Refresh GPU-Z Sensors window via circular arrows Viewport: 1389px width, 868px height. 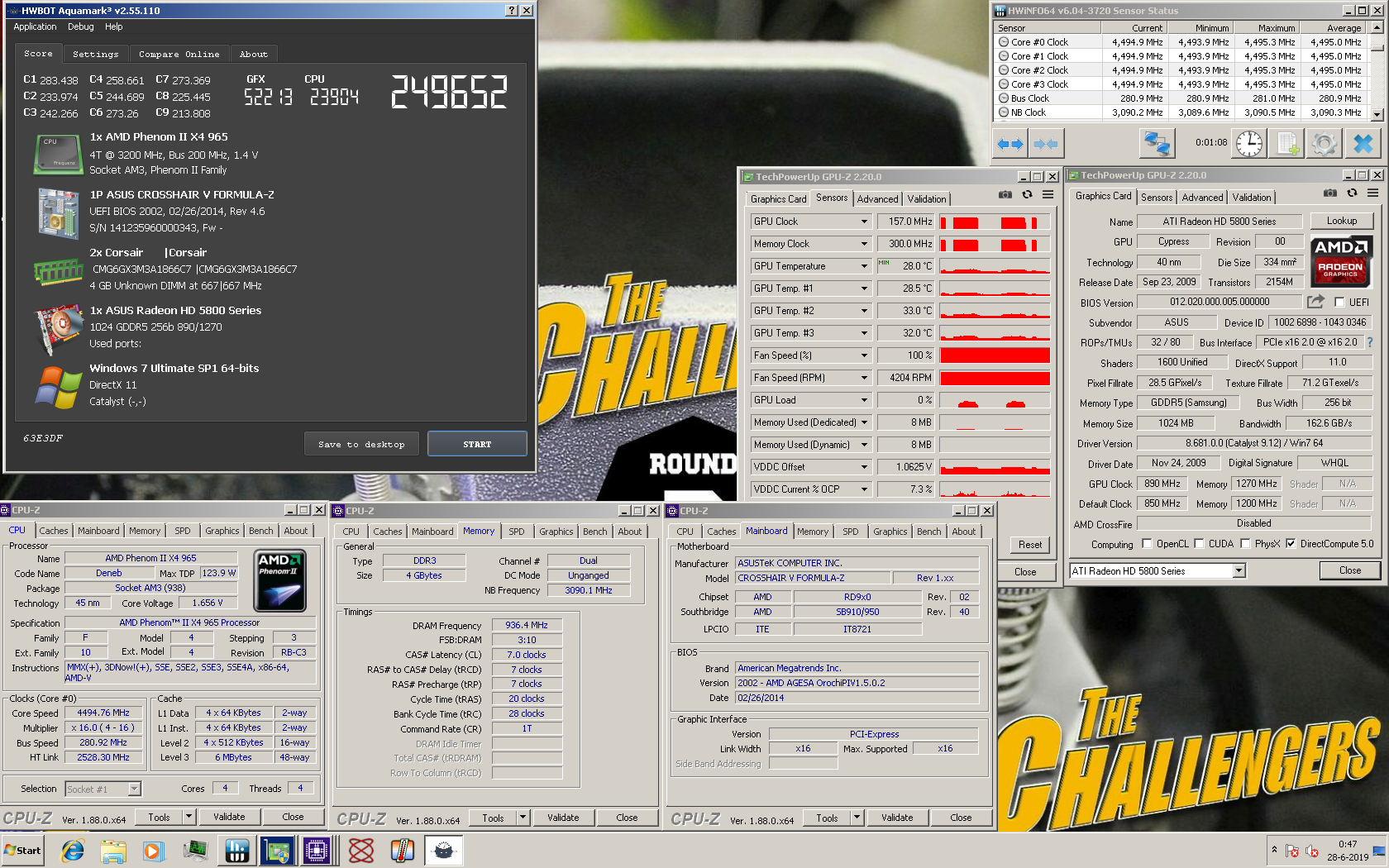click(x=1027, y=195)
